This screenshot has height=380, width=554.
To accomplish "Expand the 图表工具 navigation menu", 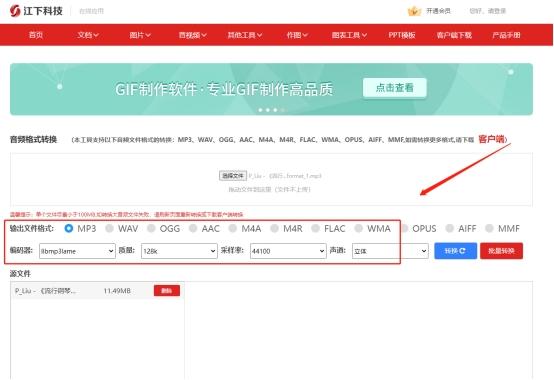I will click(349, 35).
